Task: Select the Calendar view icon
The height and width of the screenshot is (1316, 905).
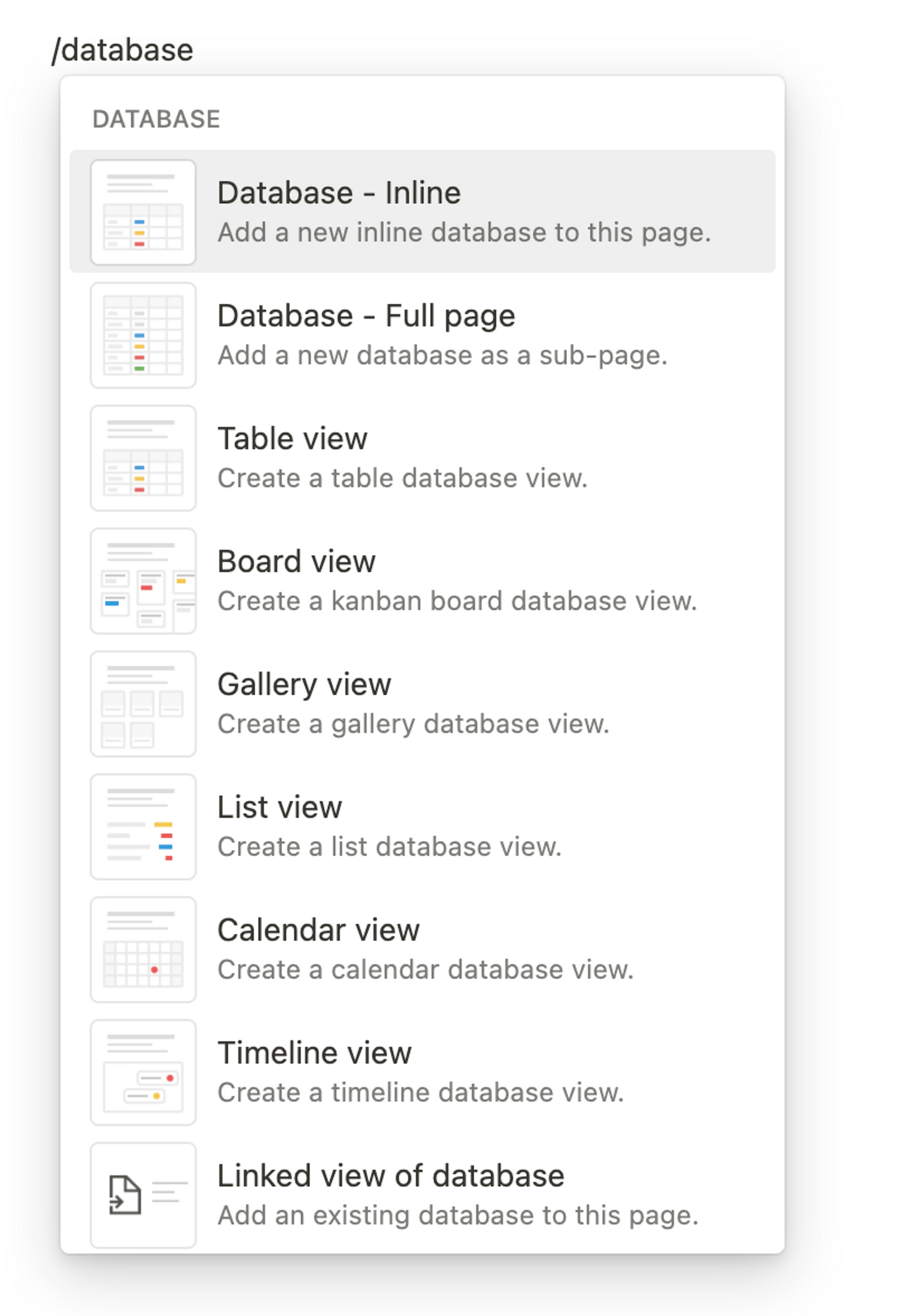Action: (143, 949)
